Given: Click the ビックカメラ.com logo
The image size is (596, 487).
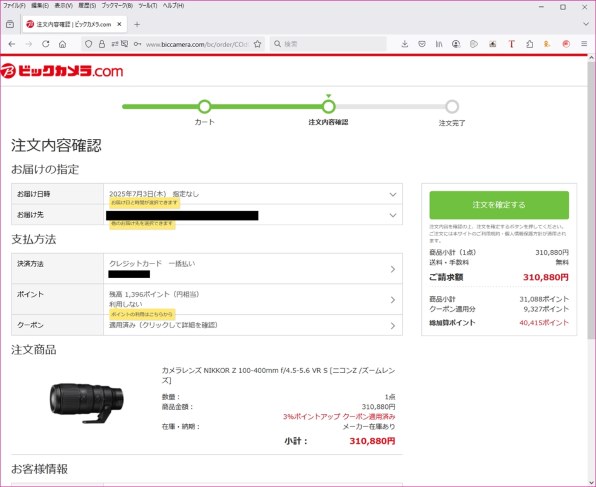Looking at the screenshot, I should click(x=62, y=71).
